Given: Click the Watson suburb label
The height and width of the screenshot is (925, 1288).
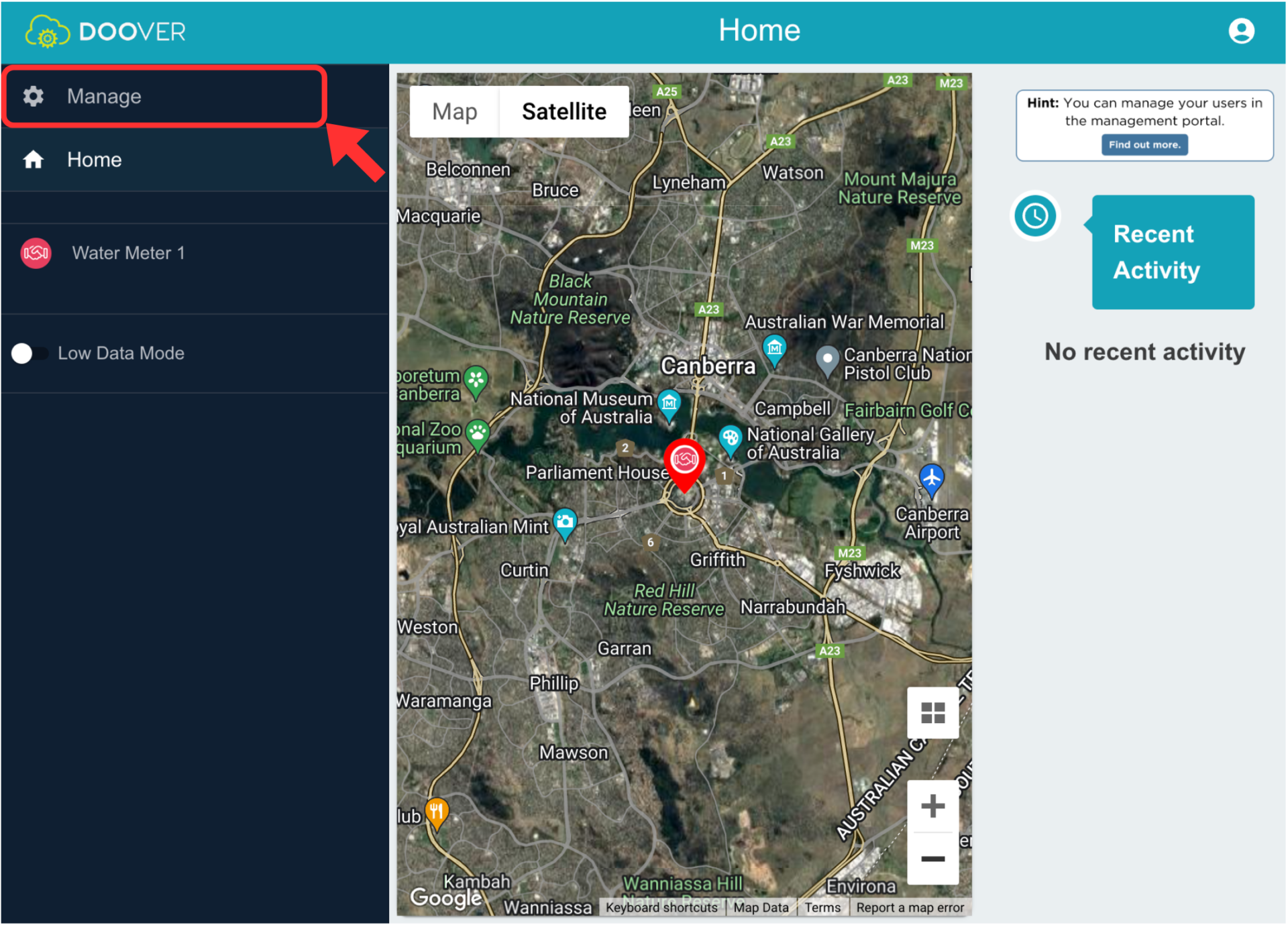Looking at the screenshot, I should click(793, 172).
